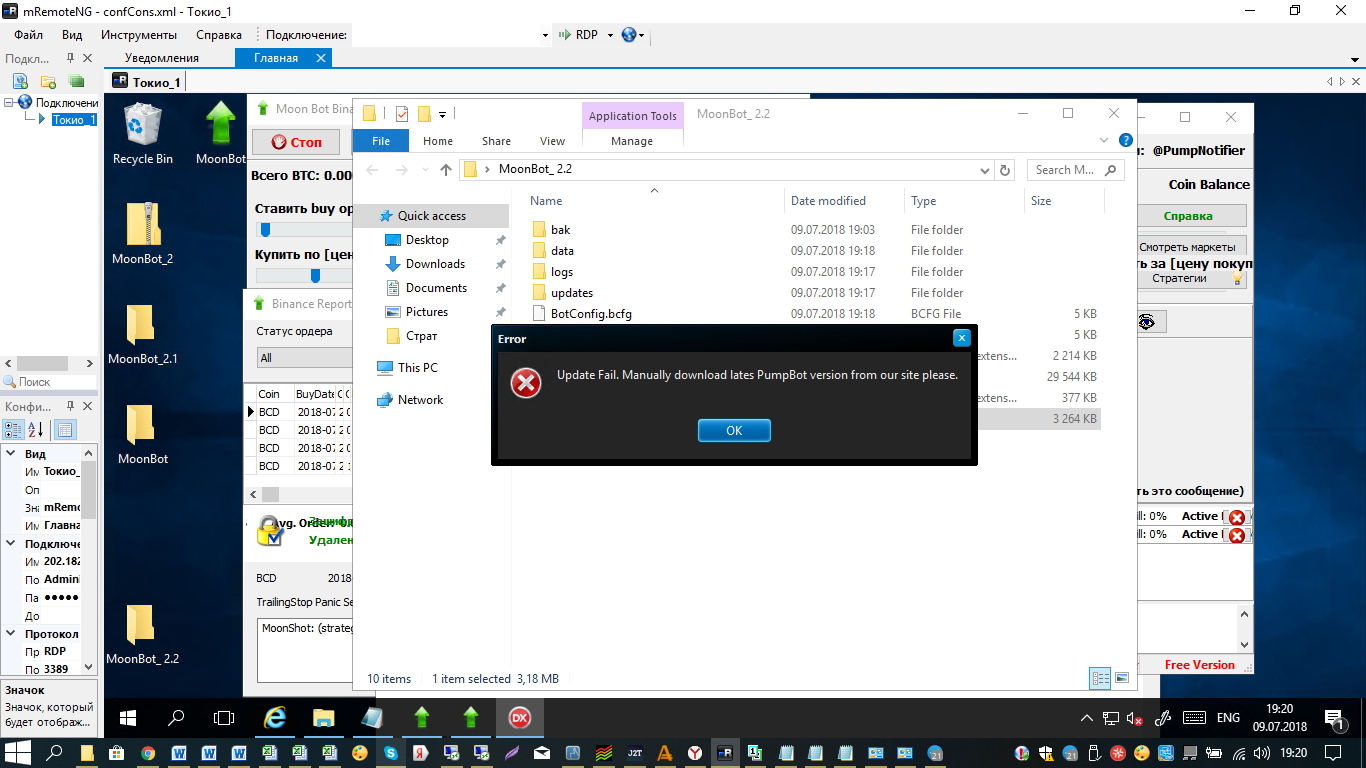
Task: Select Network in Explorer navigation pane
Action: click(420, 400)
